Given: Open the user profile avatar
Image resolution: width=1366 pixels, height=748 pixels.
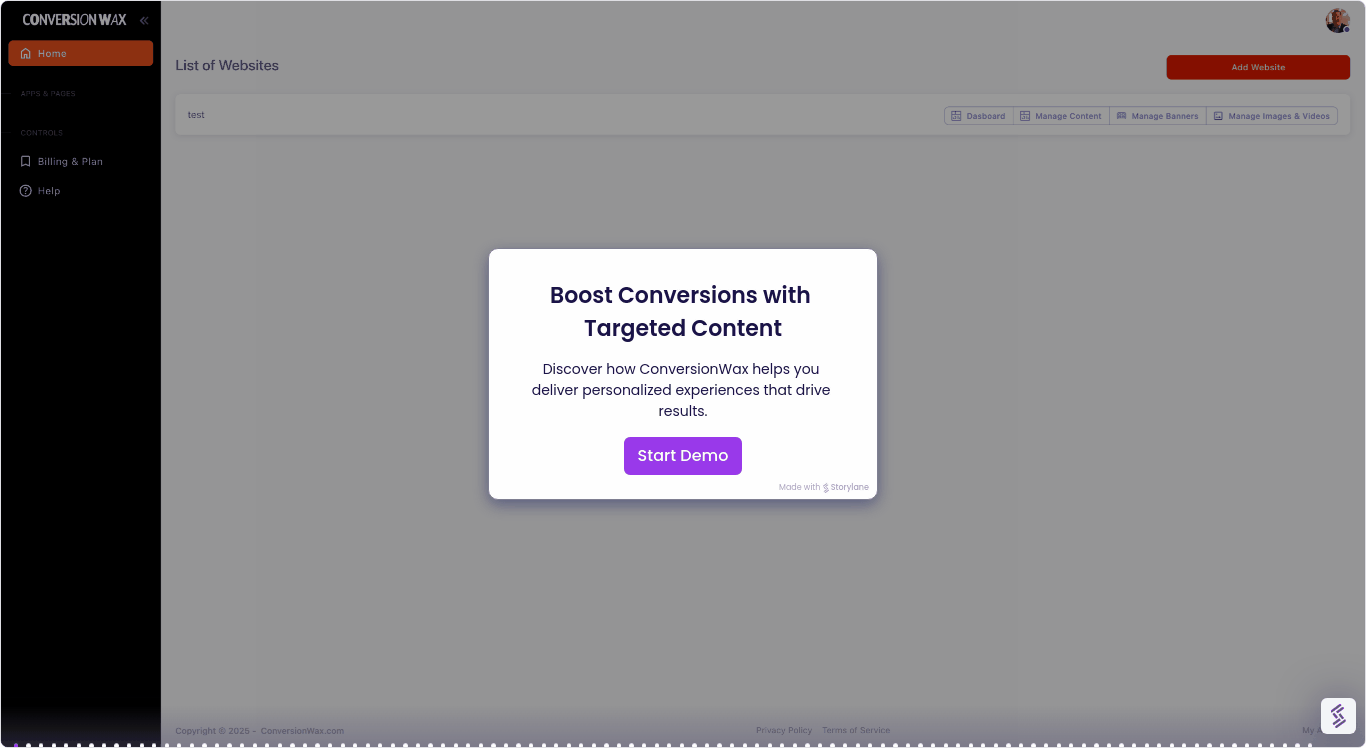Looking at the screenshot, I should tap(1337, 20).
